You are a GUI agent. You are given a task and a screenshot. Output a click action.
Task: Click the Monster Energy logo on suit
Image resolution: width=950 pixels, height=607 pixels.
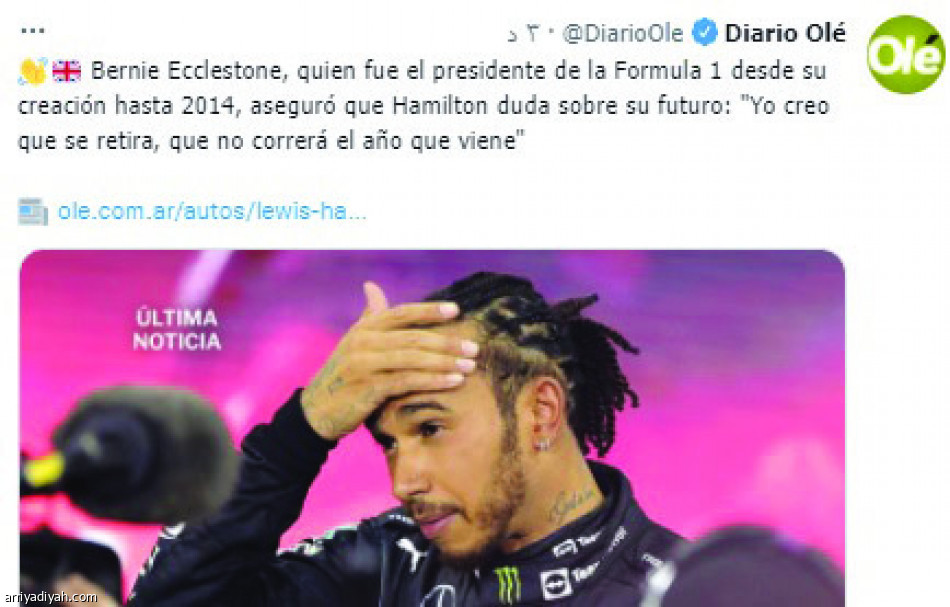[x=508, y=585]
